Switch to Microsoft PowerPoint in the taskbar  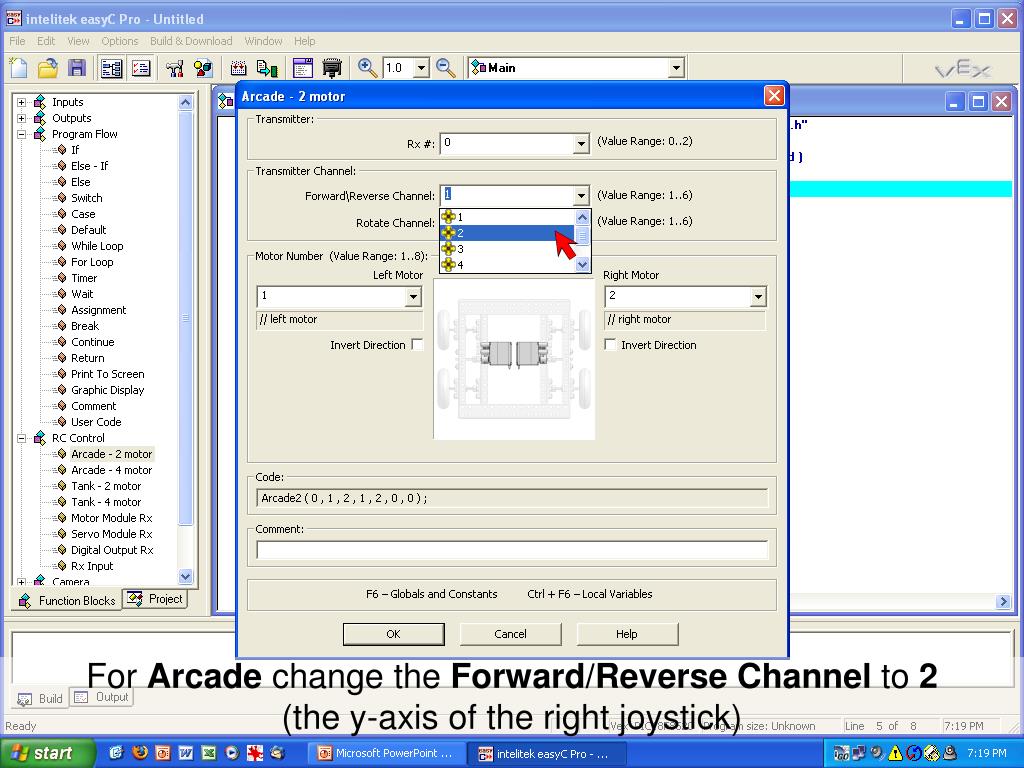tap(385, 753)
